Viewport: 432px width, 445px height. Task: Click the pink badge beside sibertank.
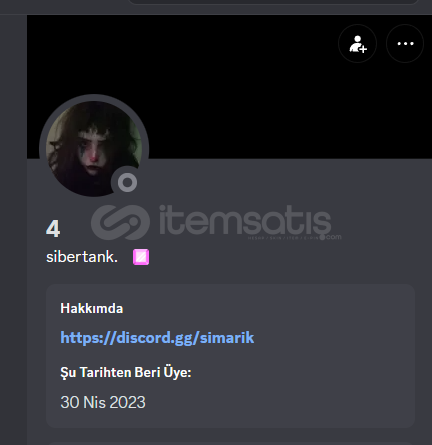141,257
